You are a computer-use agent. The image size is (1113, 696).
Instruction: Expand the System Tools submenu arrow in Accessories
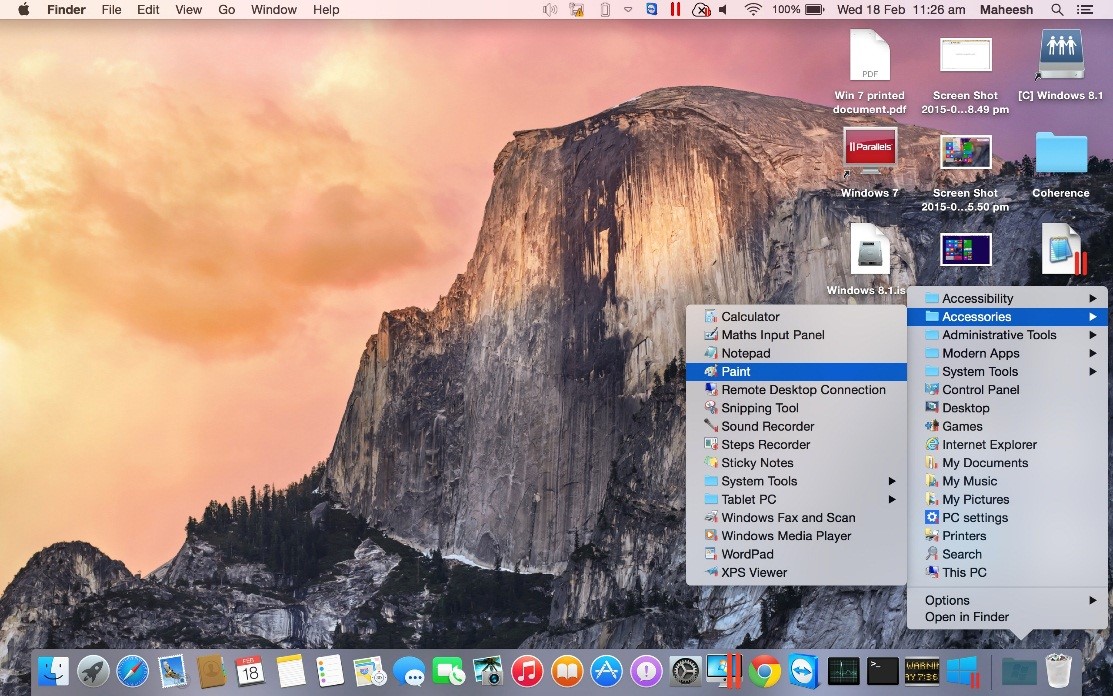click(x=892, y=481)
